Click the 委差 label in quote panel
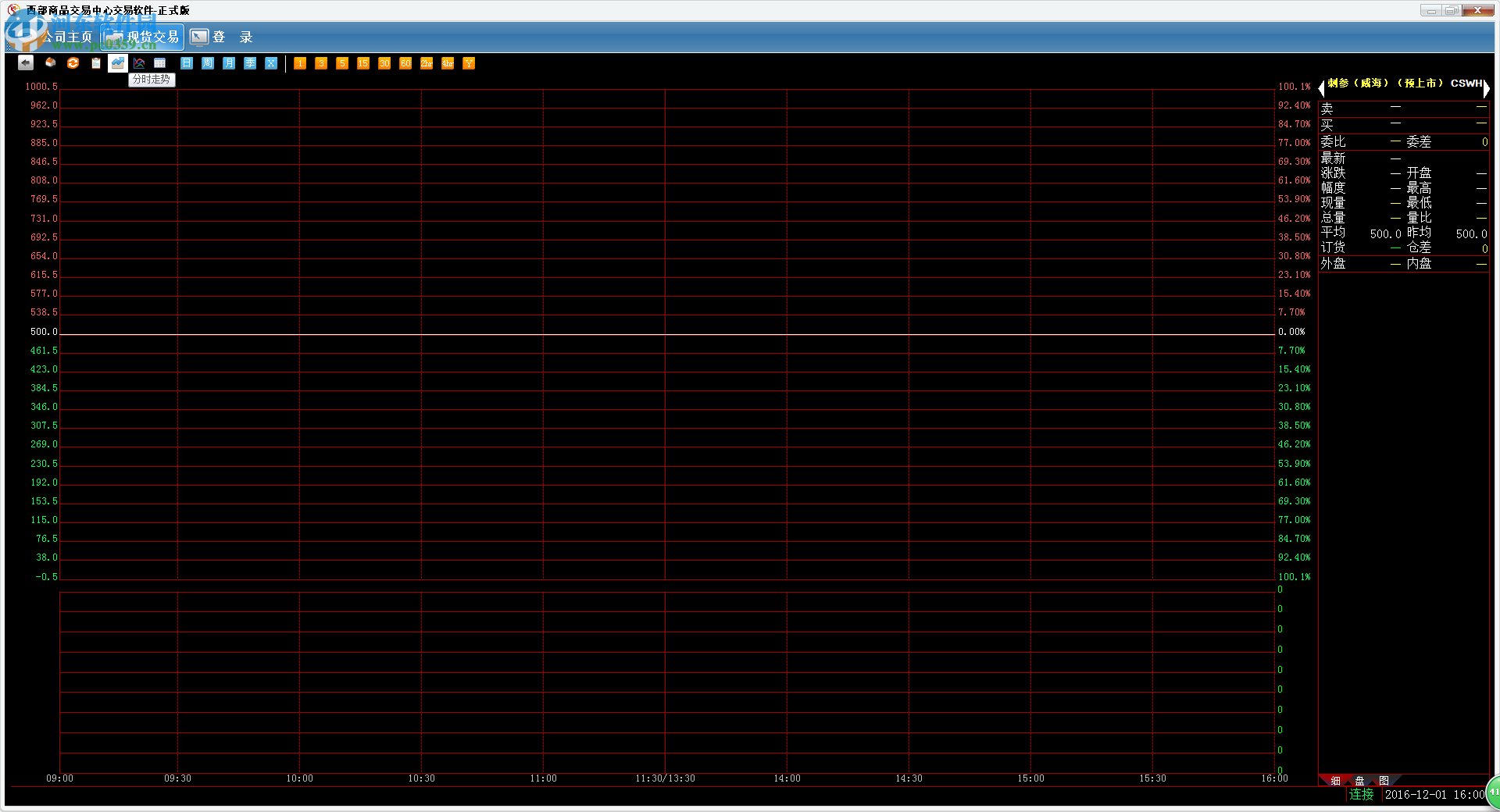Viewport: 1500px width, 812px height. point(1419,142)
